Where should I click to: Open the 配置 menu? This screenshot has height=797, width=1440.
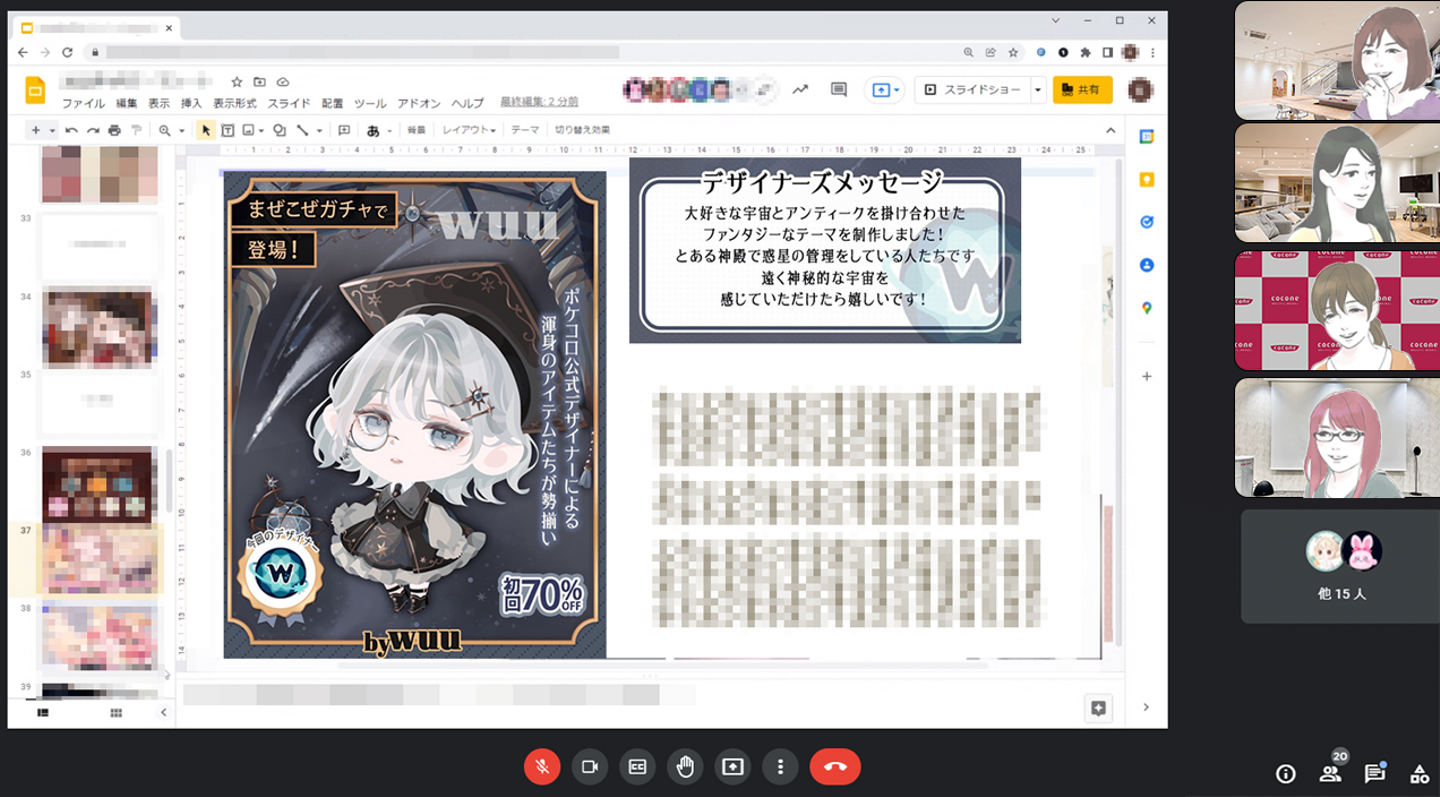(x=333, y=103)
